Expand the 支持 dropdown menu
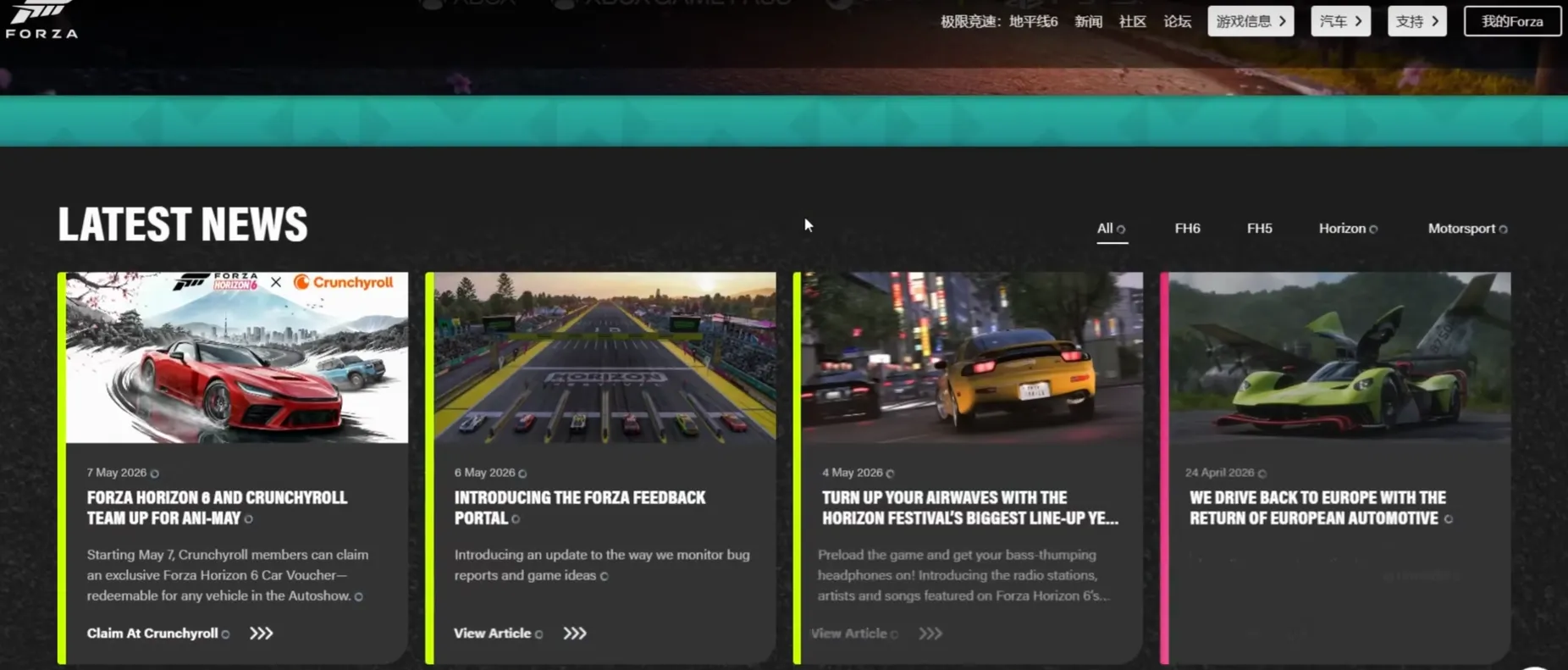This screenshot has width=1568, height=670. 1416,21
